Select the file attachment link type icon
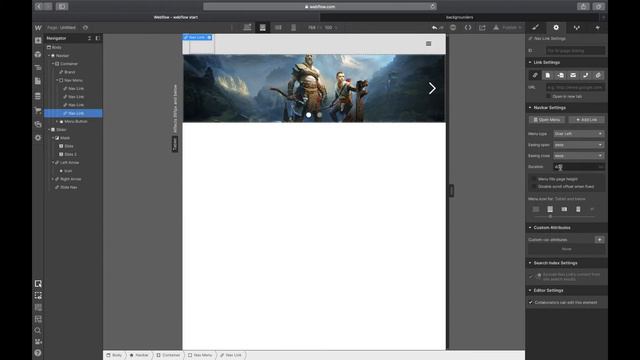Viewport: 640px width, 360px height. click(598, 76)
